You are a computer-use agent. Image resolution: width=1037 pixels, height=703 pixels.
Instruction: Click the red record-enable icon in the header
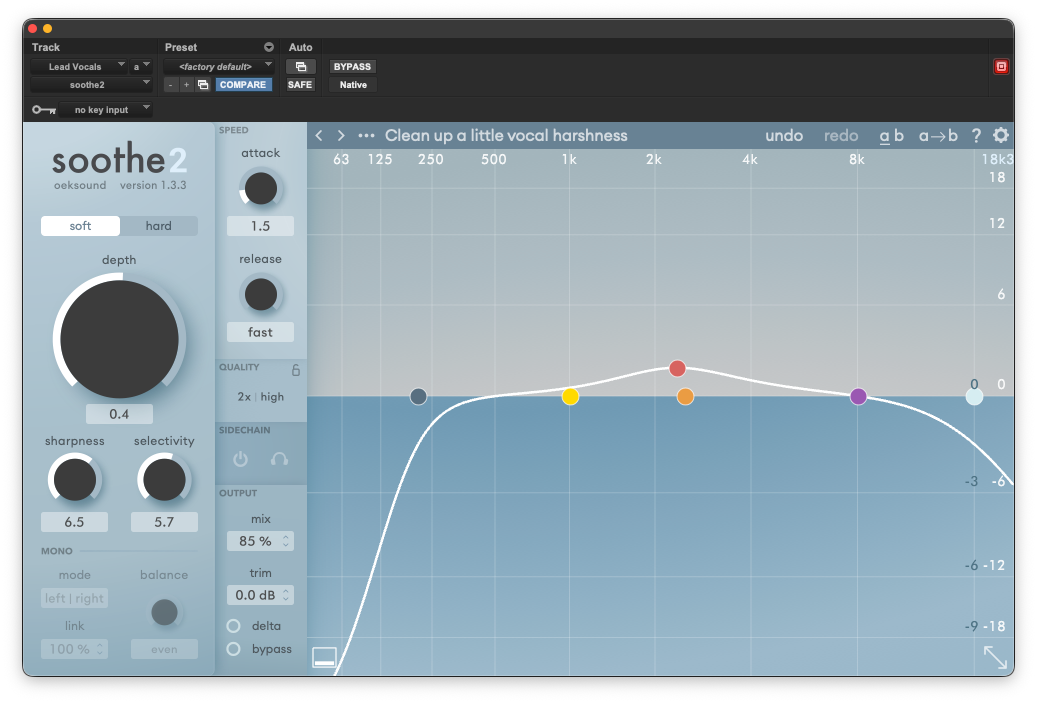(1000, 66)
